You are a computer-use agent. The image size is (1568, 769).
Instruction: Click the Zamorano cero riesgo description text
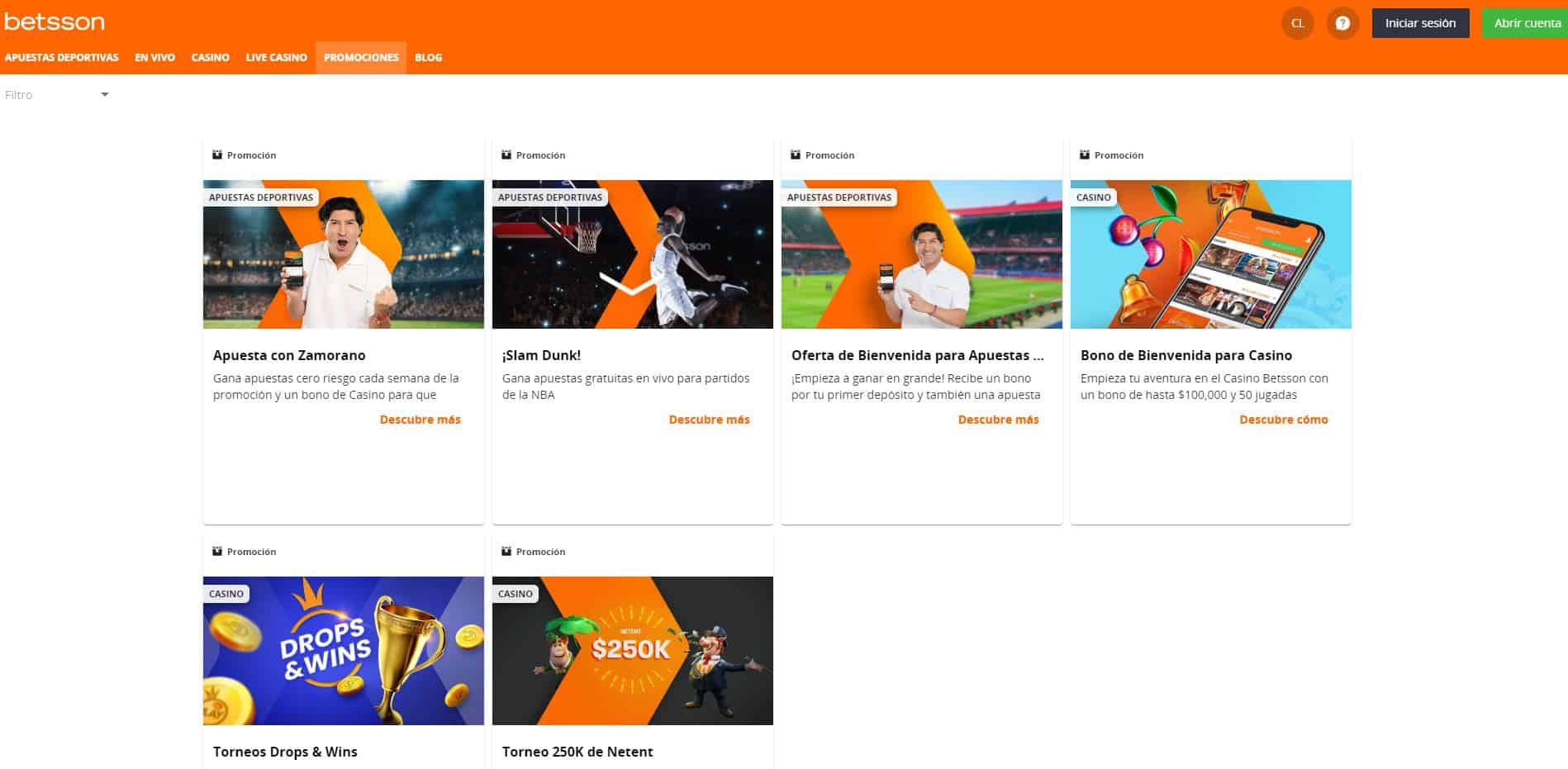coord(336,387)
